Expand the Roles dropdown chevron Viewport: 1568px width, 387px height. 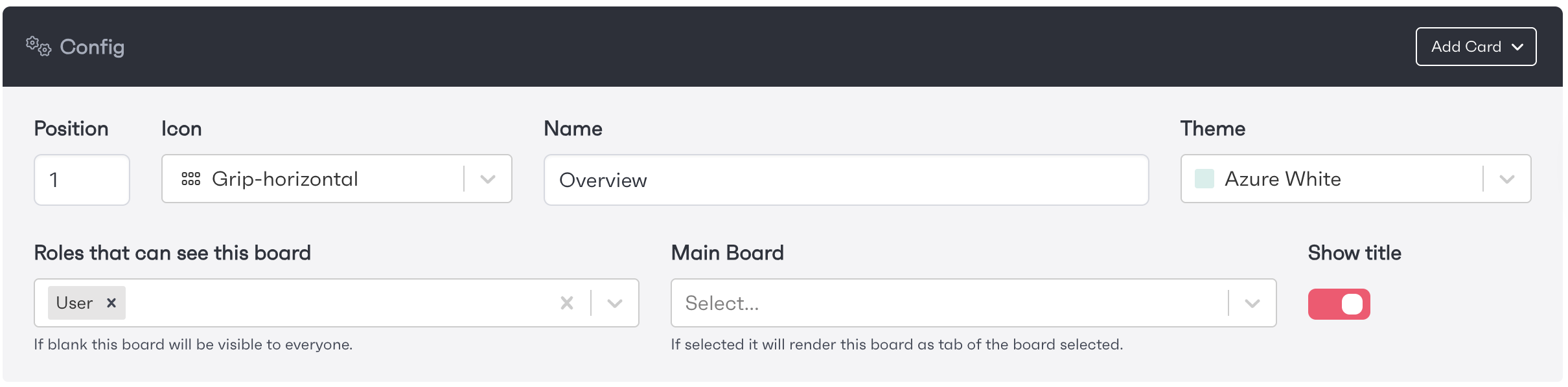click(615, 303)
